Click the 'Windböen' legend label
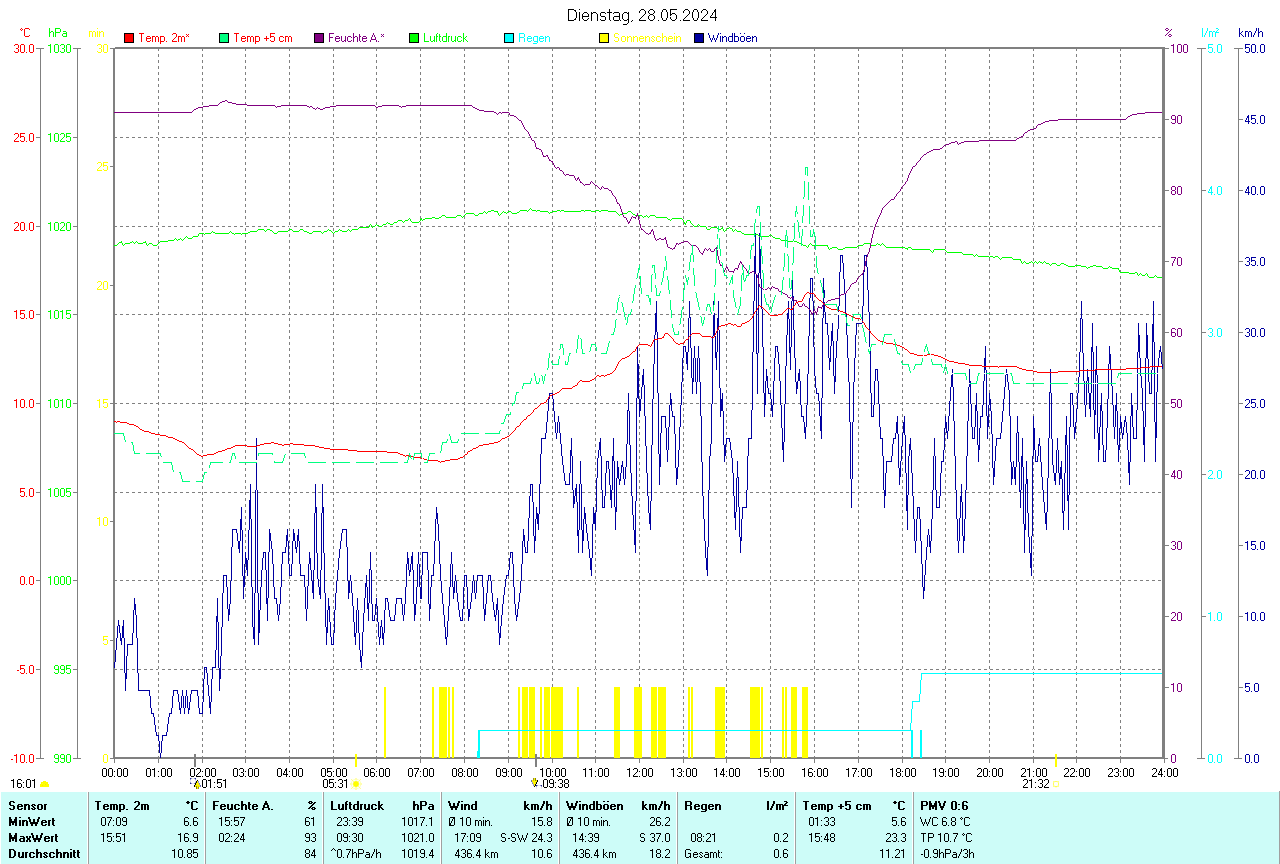Screen dimensions: 1280x864 coord(733,38)
